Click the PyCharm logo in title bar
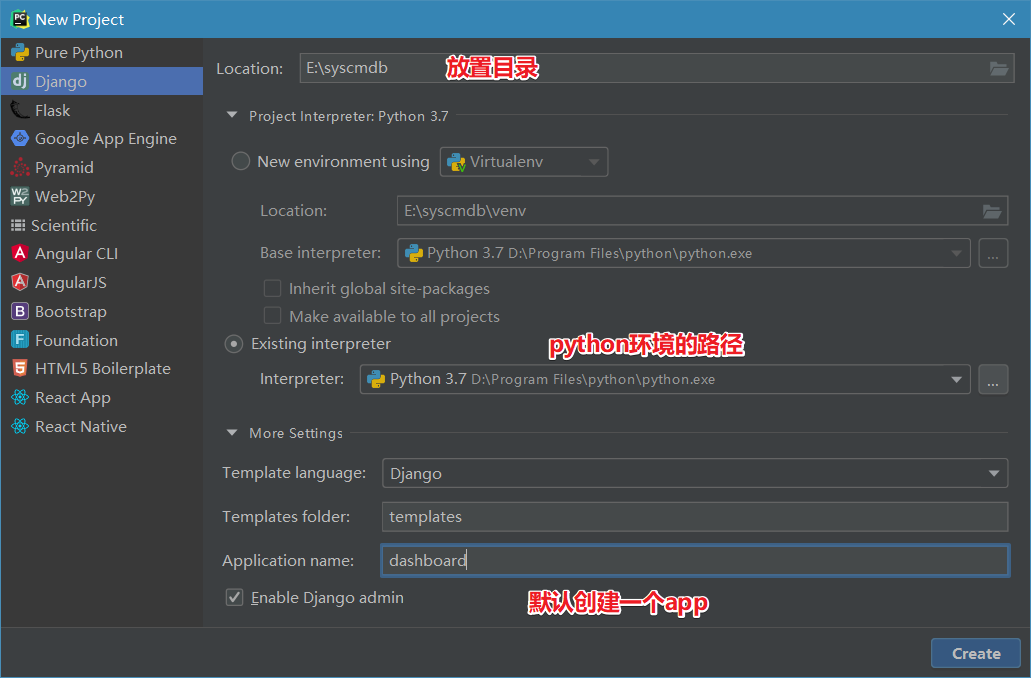This screenshot has width=1031, height=678. pyautogui.click(x=20, y=19)
